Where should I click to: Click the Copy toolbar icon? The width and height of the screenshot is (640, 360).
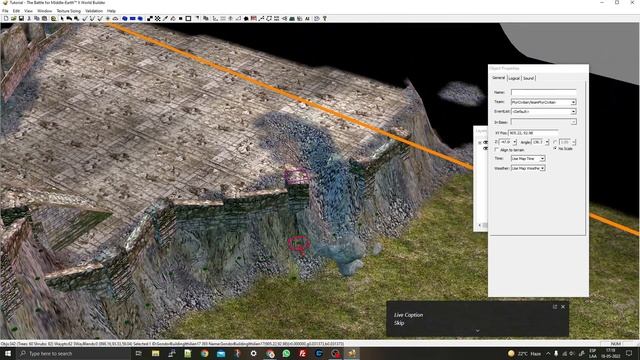(36, 18)
